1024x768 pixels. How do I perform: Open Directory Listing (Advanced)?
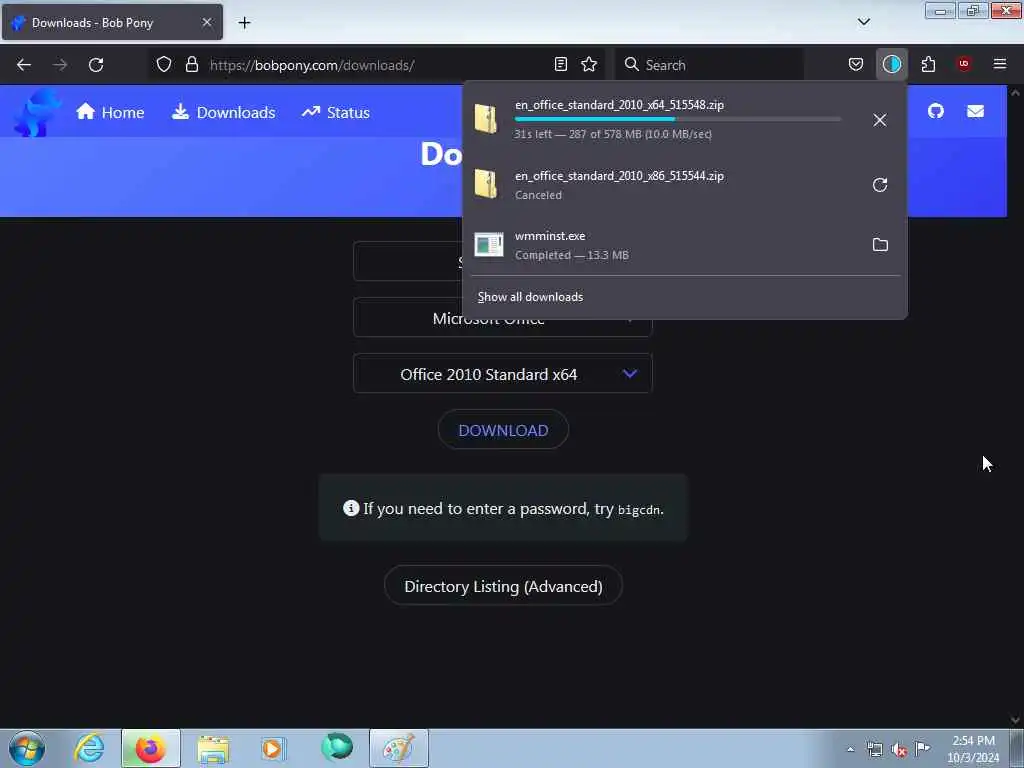(503, 586)
